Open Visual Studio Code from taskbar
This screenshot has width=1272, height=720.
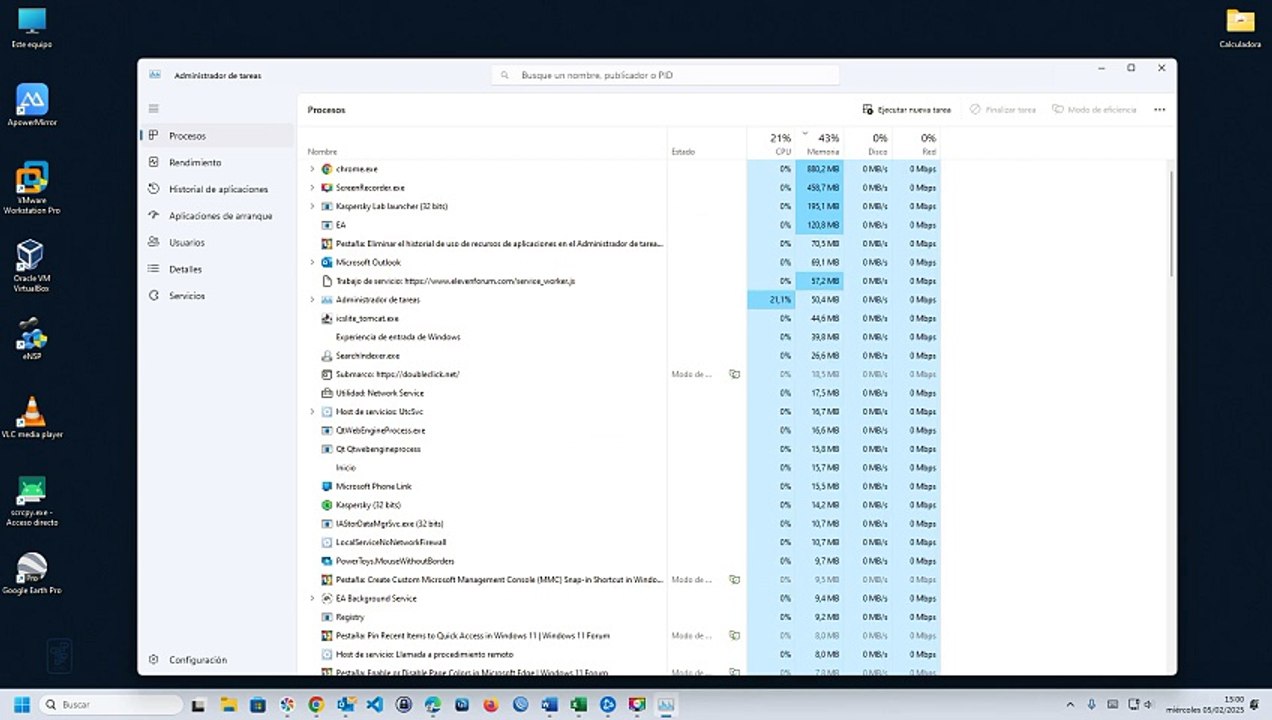(374, 704)
